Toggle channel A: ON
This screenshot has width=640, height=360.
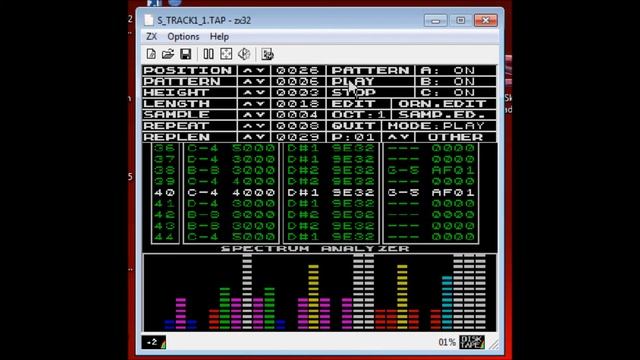456,70
